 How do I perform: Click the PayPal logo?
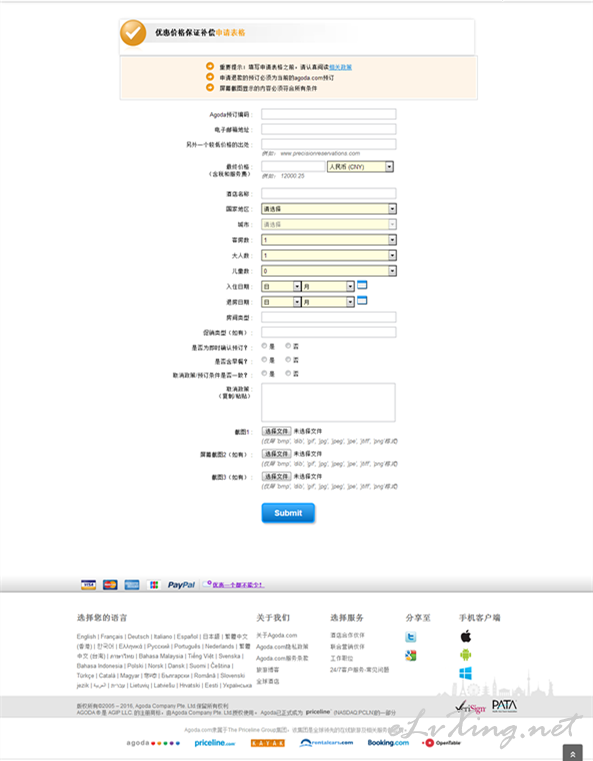click(x=181, y=585)
